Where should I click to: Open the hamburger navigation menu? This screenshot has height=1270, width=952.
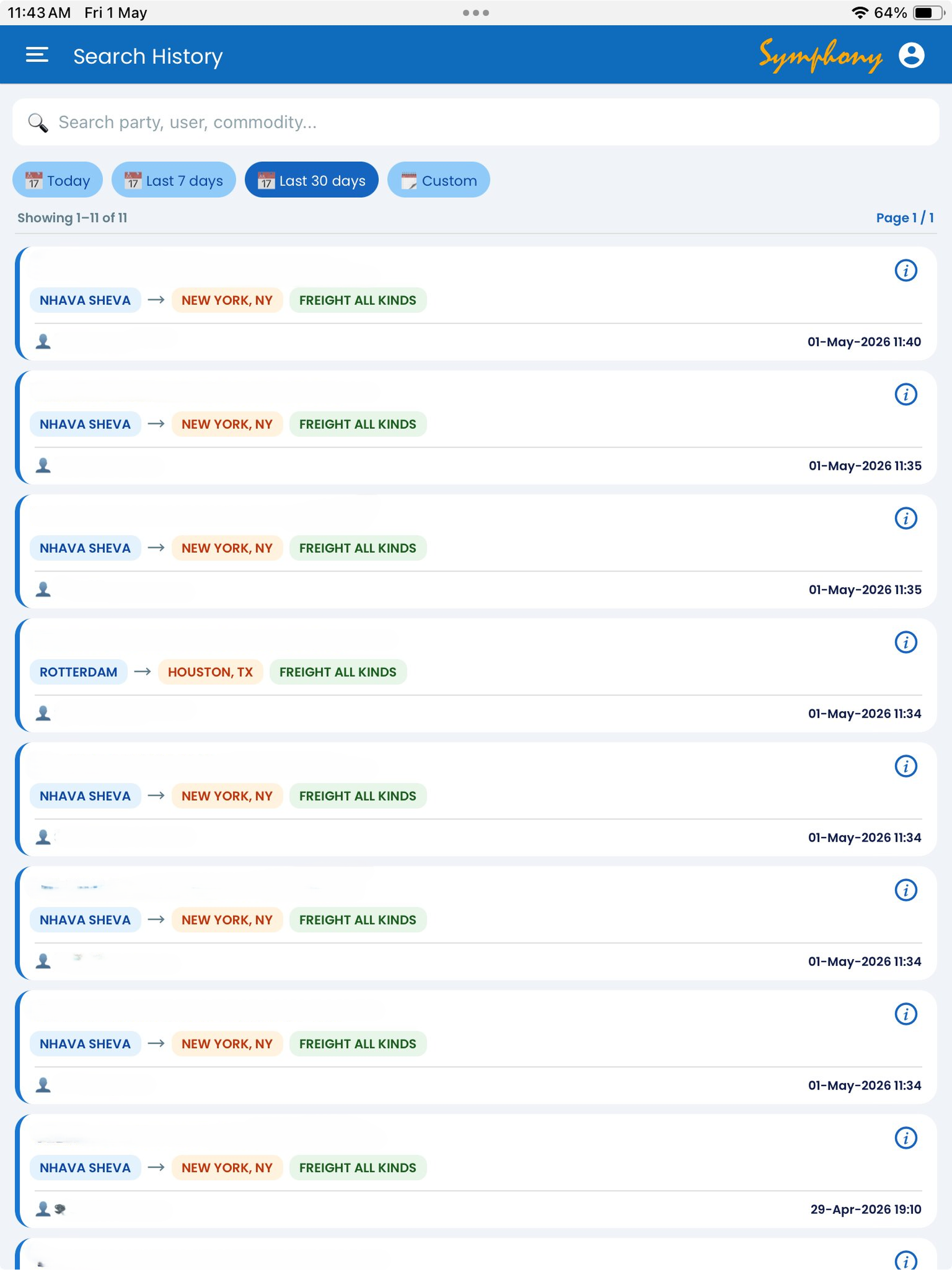coord(37,55)
